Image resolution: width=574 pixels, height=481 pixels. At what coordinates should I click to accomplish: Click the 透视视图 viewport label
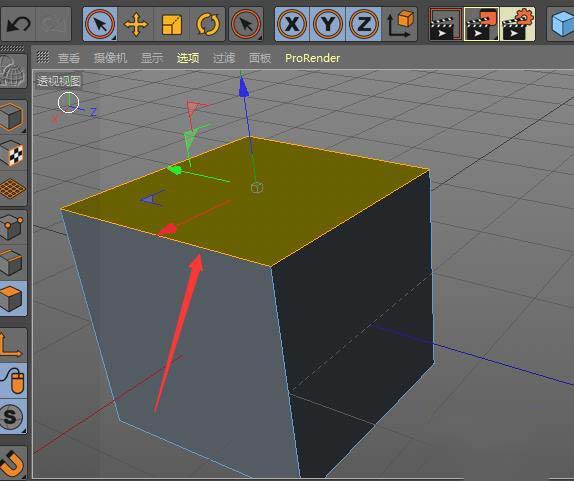click(x=59, y=81)
